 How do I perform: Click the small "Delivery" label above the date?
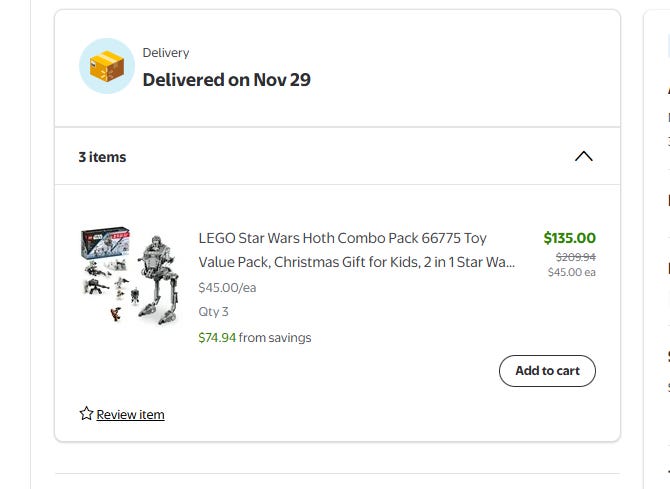165,53
